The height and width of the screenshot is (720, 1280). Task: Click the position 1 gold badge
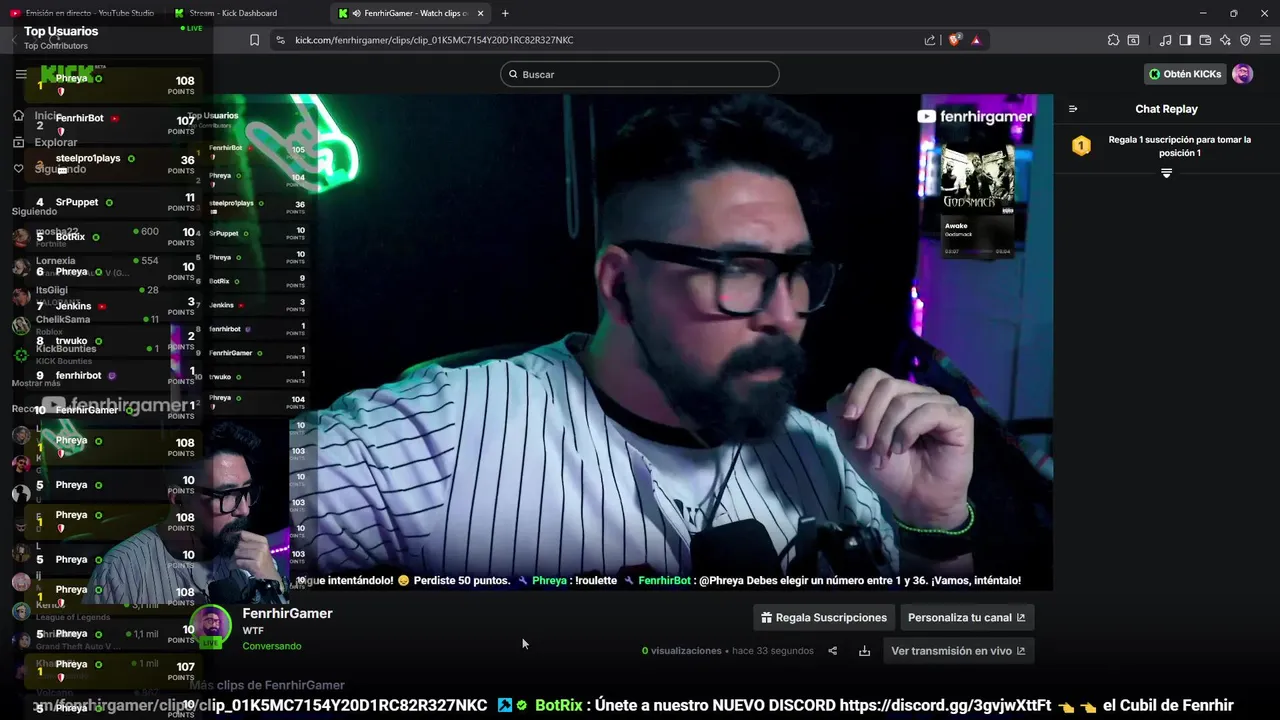tap(1081, 146)
